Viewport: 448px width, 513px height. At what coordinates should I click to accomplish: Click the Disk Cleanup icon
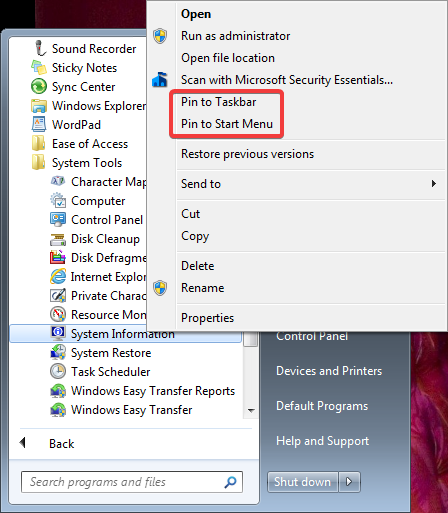(x=58, y=239)
